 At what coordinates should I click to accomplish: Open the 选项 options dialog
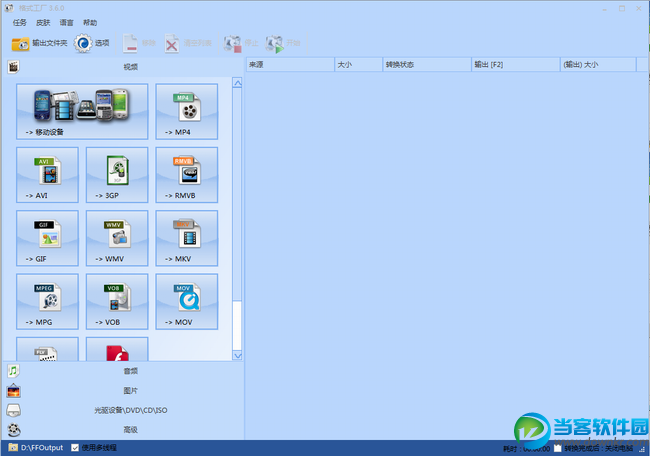coord(92,43)
